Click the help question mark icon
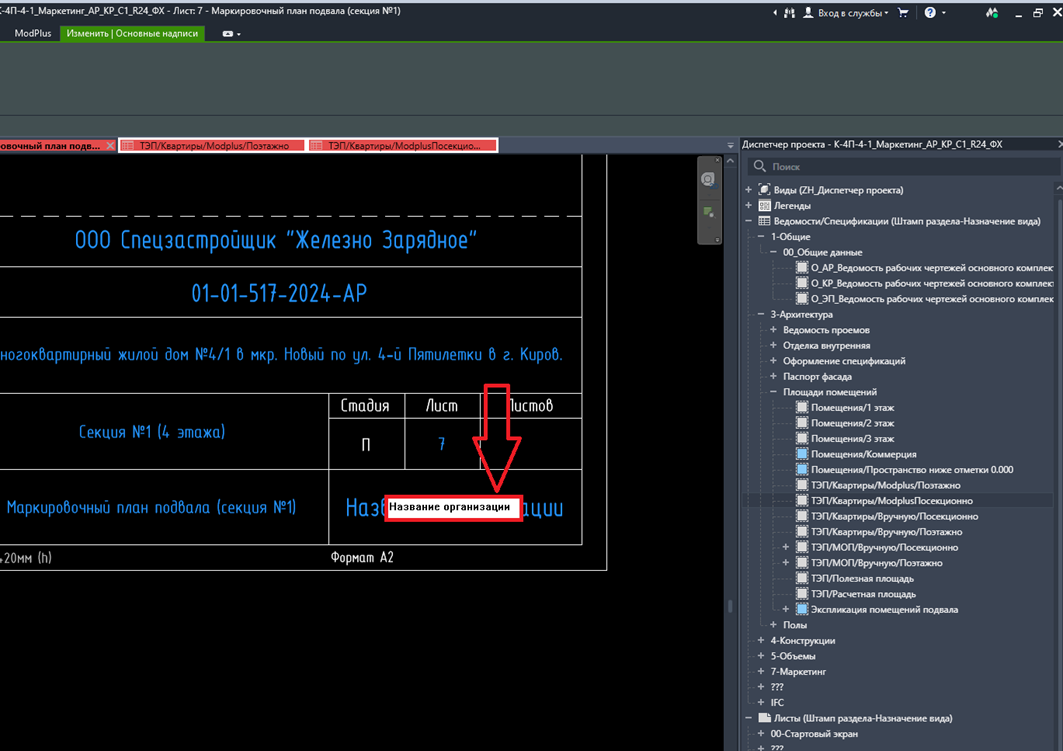The width and height of the screenshot is (1063, 751). pos(930,13)
